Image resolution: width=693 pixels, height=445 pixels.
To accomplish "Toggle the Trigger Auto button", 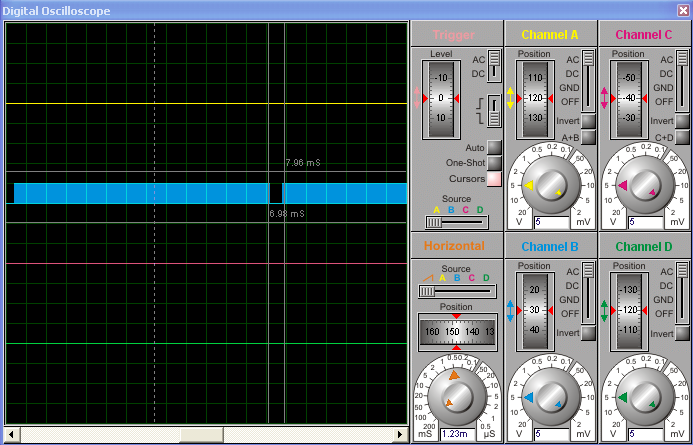I will point(493,148).
